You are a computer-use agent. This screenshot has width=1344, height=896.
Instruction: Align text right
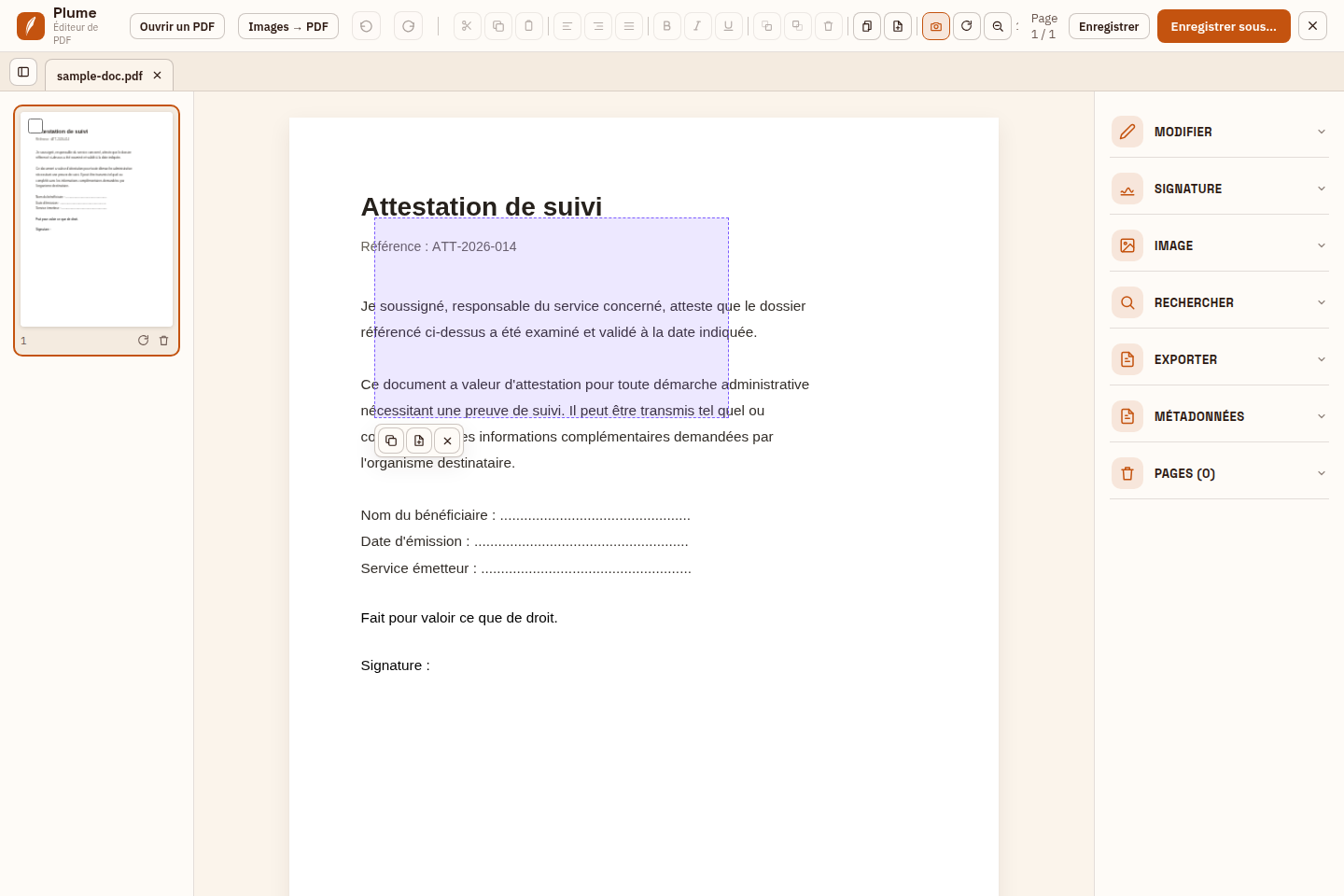[598, 26]
